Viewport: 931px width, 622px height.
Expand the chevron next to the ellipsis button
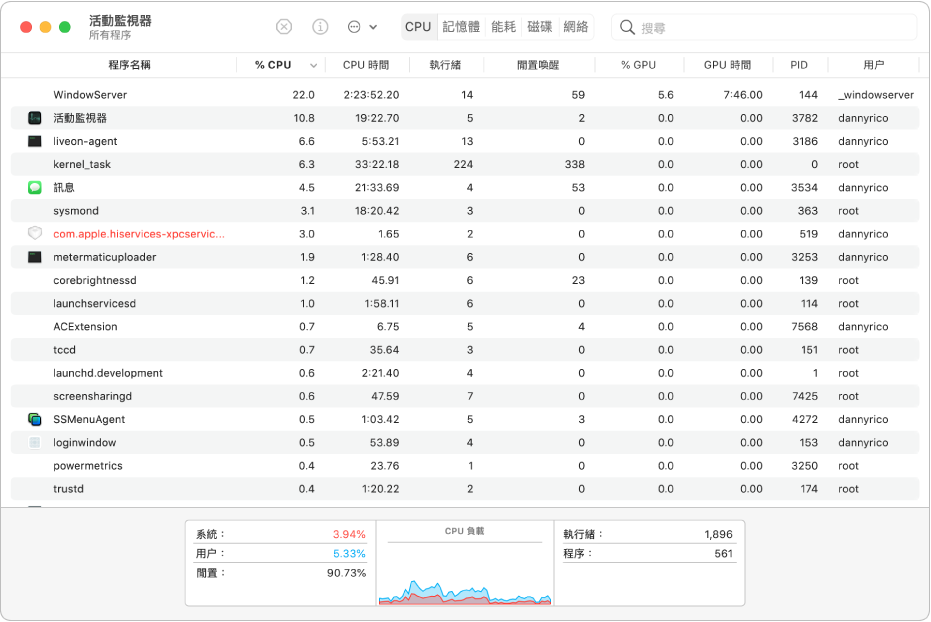point(373,27)
